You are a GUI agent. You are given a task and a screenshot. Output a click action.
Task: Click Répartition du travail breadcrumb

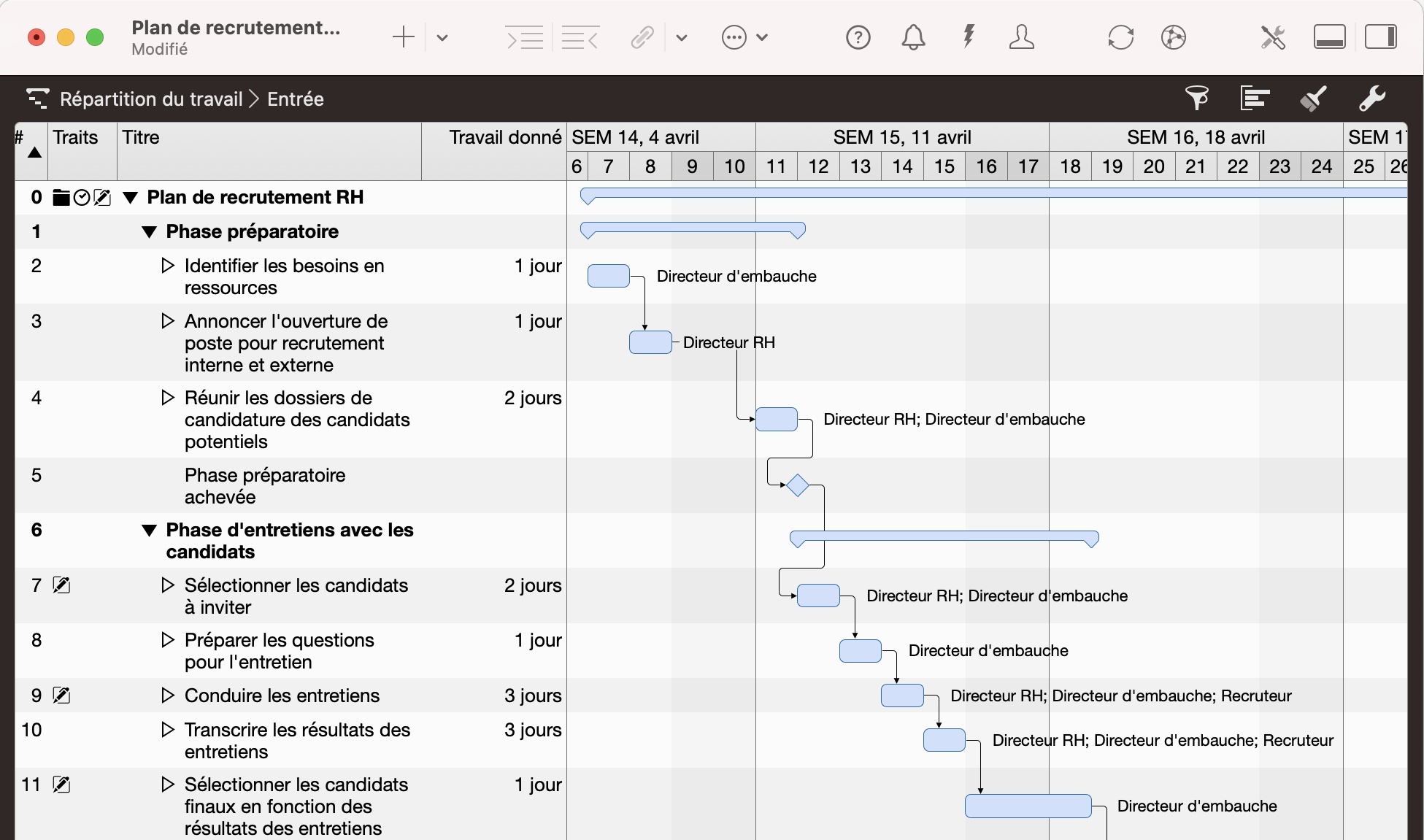point(150,99)
